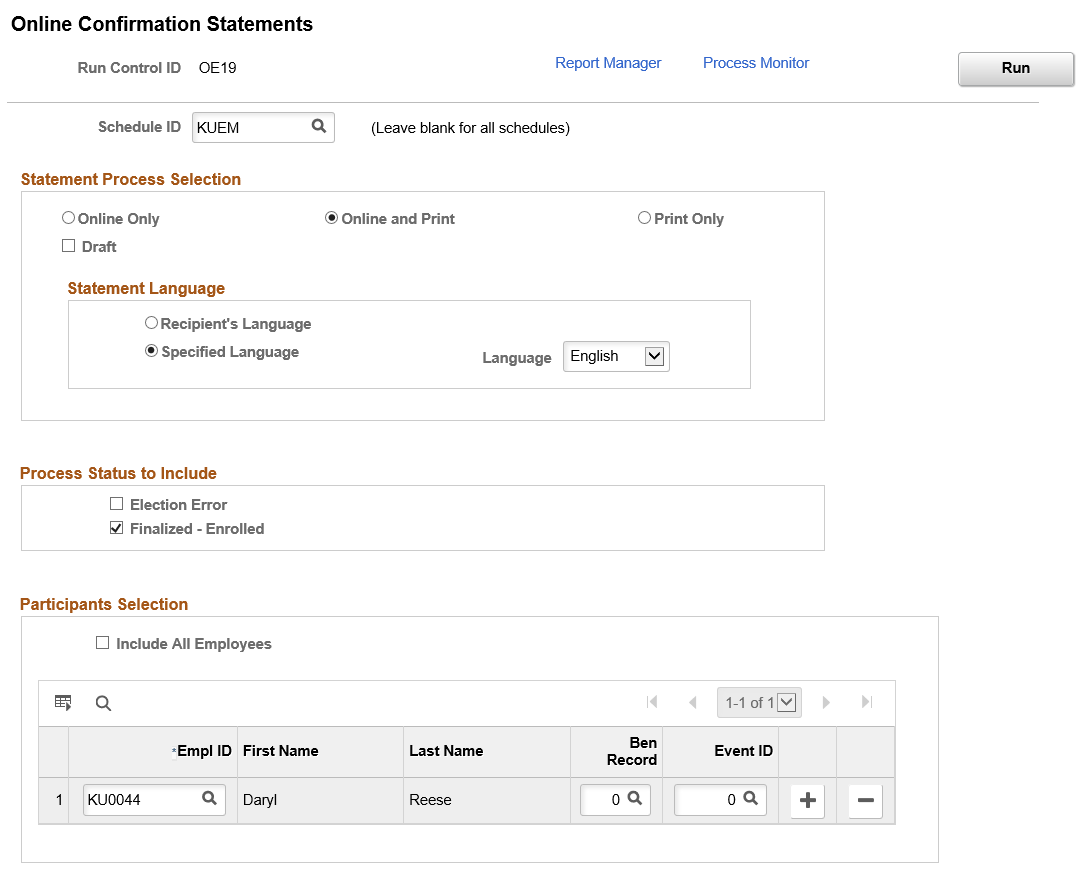Go to next row in participants grid
Image resolution: width=1086 pixels, height=877 pixels.
coord(826,702)
